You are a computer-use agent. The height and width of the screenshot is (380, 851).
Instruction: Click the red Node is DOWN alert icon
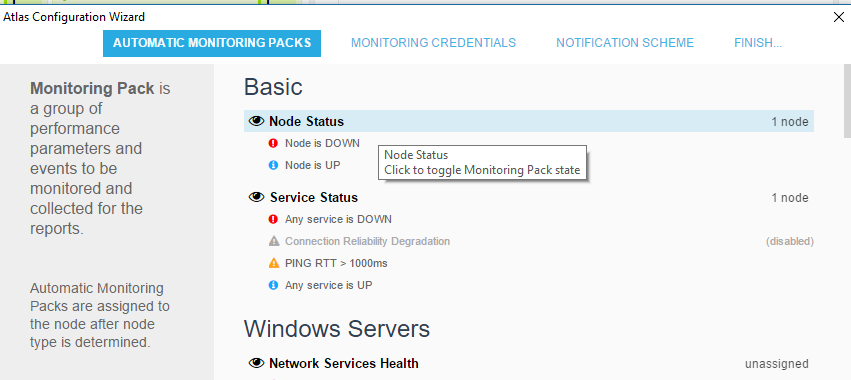point(274,143)
